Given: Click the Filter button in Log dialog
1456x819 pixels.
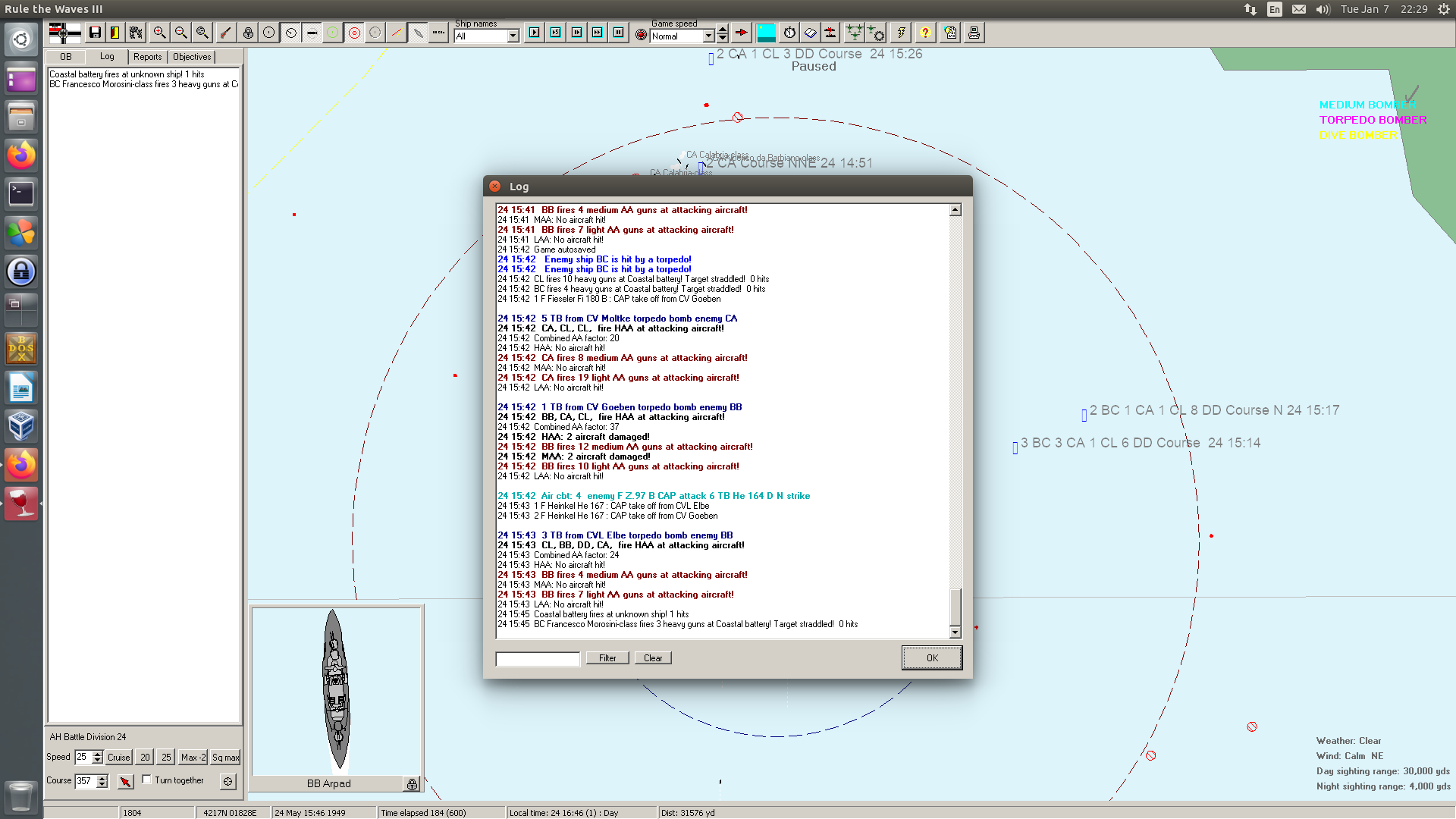Looking at the screenshot, I should pyautogui.click(x=607, y=658).
